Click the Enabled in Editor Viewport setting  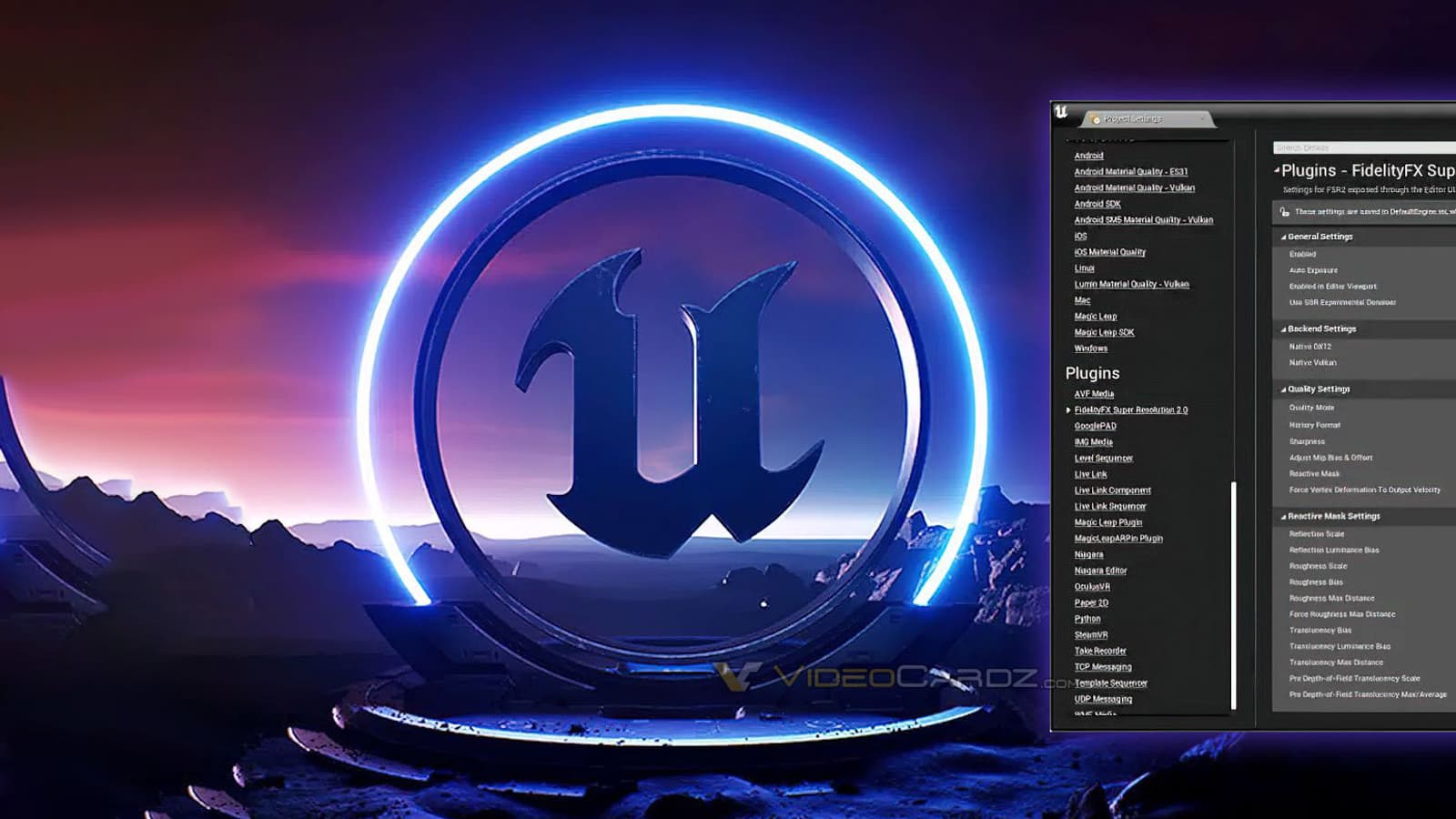click(x=1364, y=287)
